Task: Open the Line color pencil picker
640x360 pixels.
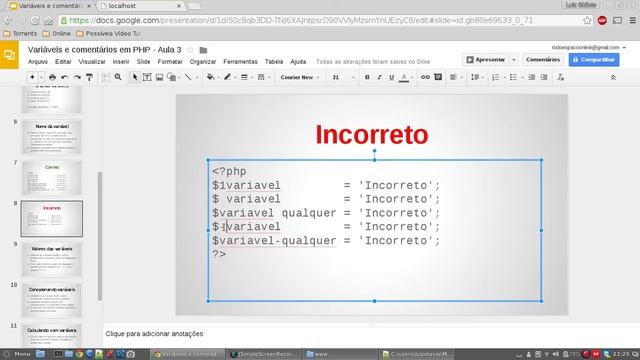Action: (x=229, y=77)
